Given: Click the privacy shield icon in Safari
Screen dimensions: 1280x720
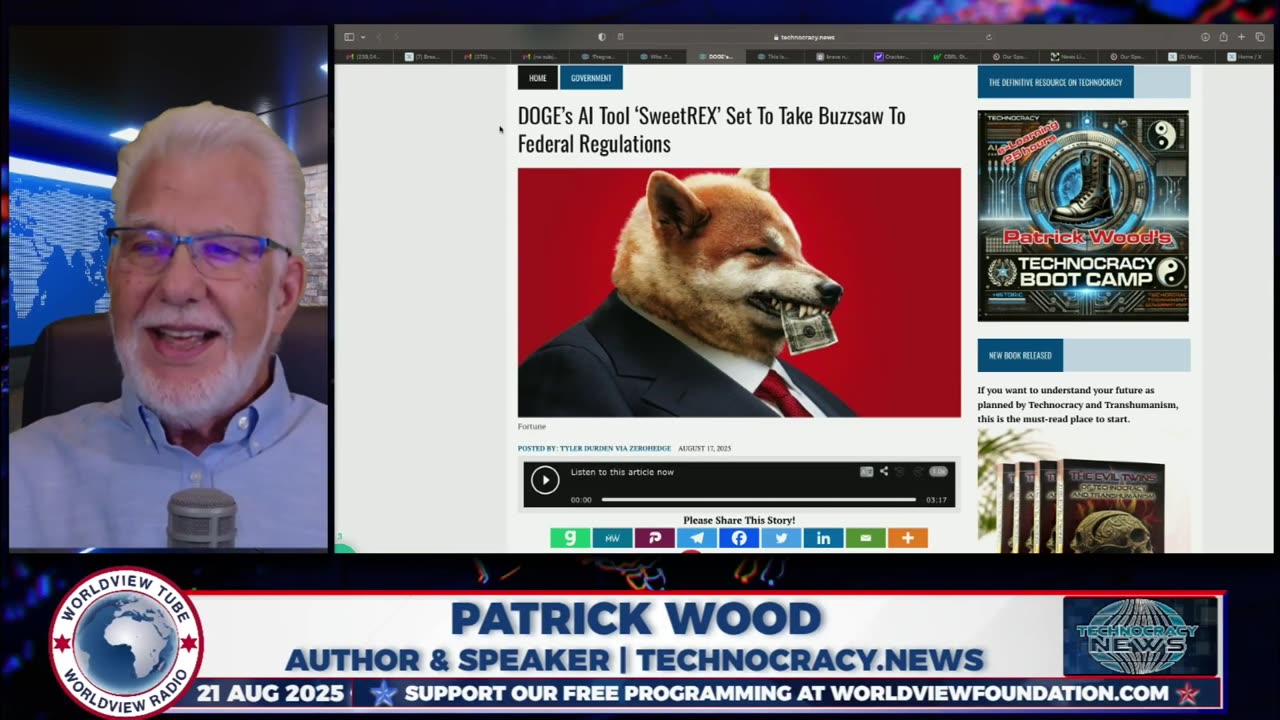Looking at the screenshot, I should point(601,37).
